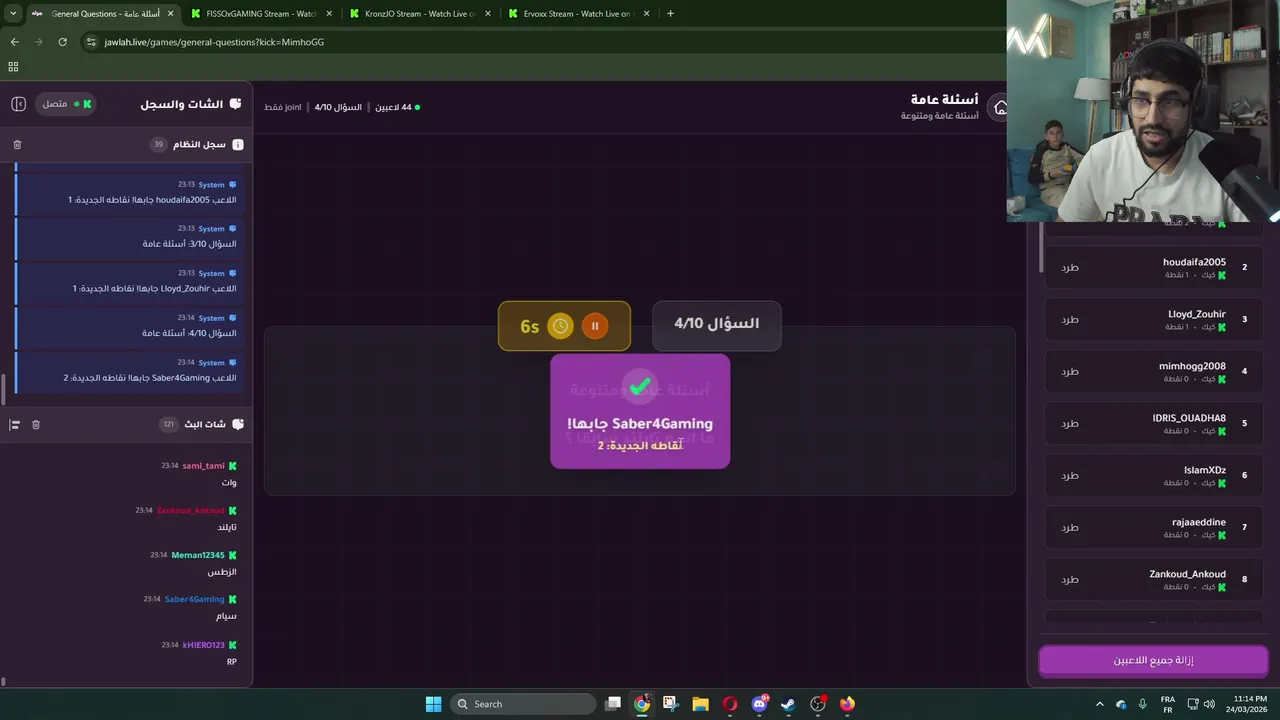Image resolution: width=1280 pixels, height=720 pixels.
Task: Click sami_tami username in chat
Action: (x=203, y=466)
